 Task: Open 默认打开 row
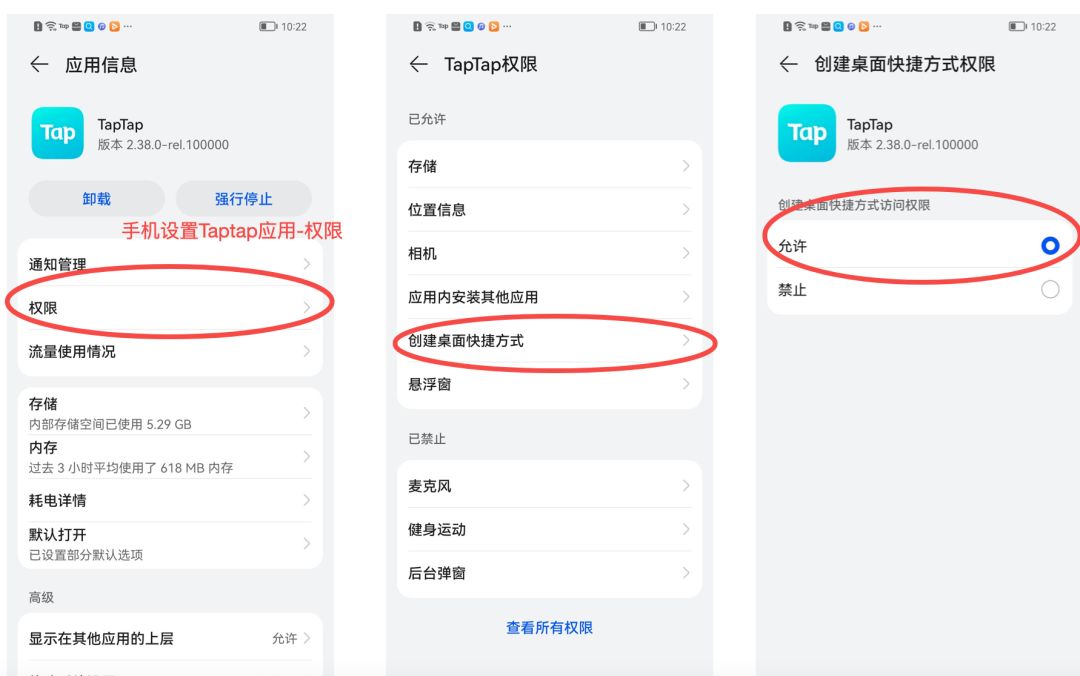[x=170, y=544]
